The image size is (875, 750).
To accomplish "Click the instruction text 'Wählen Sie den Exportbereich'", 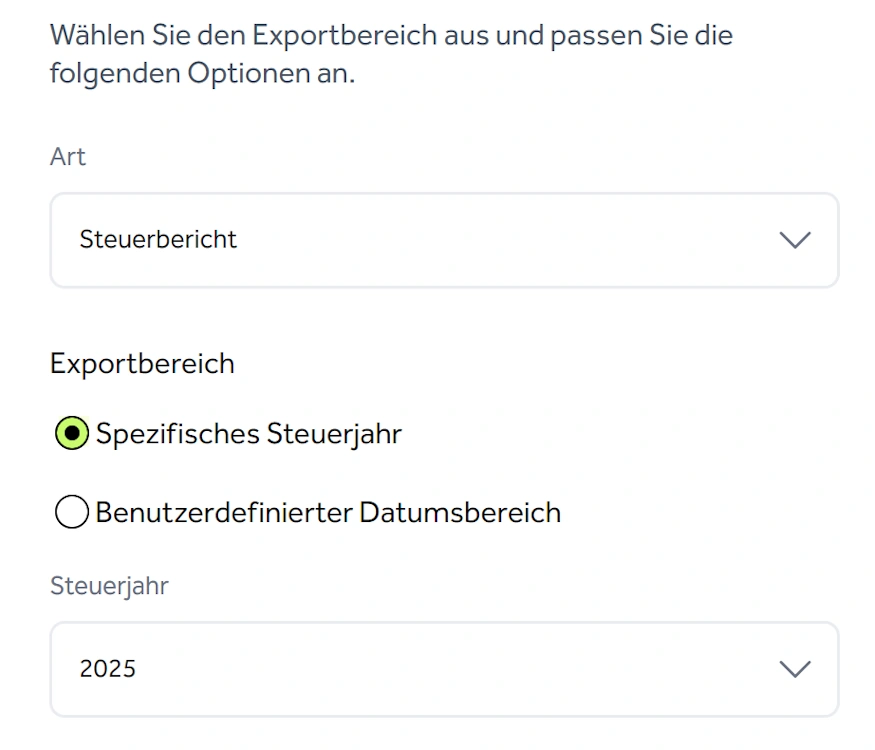I will point(244,36).
